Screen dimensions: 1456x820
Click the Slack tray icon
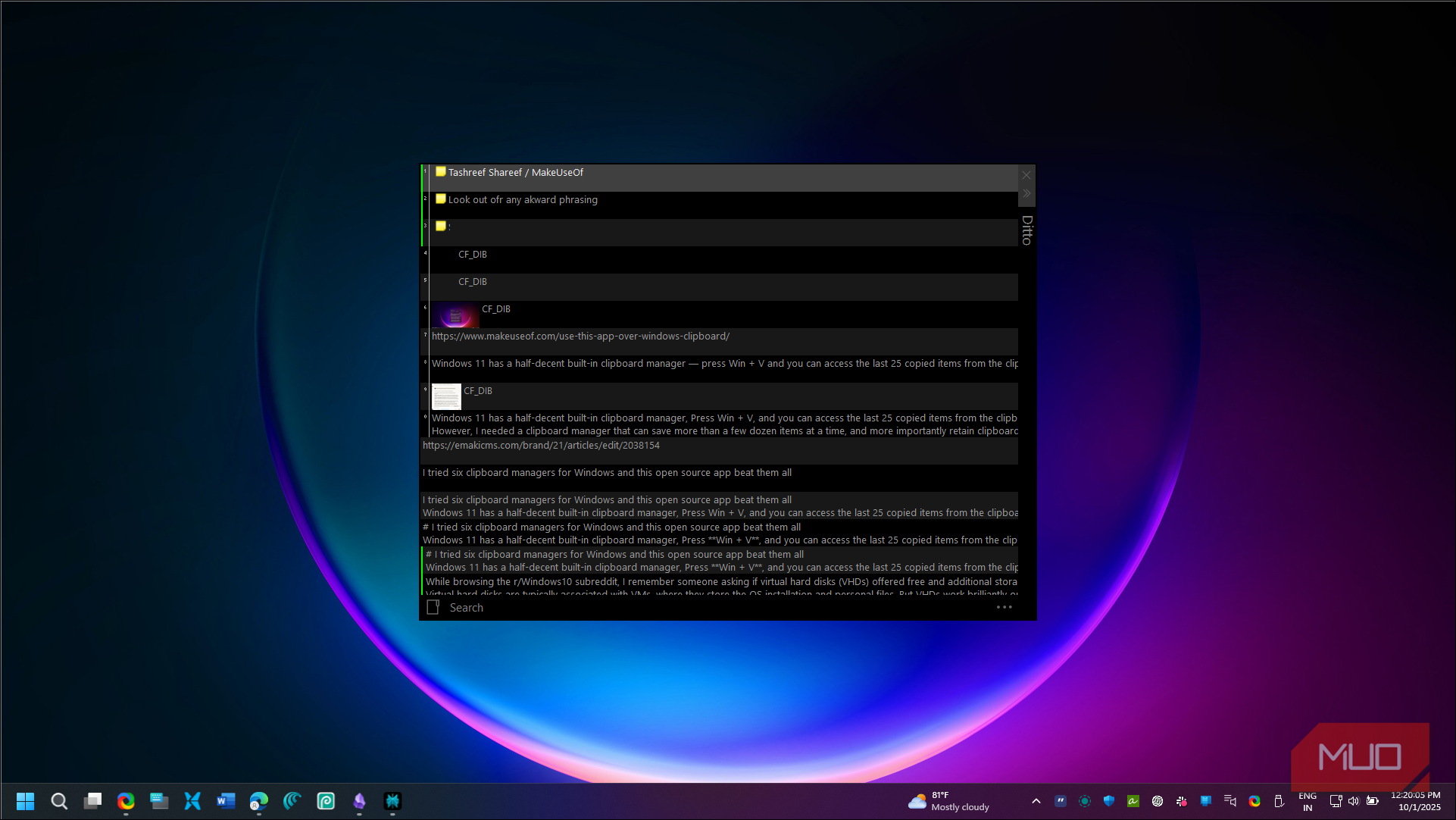1182,801
